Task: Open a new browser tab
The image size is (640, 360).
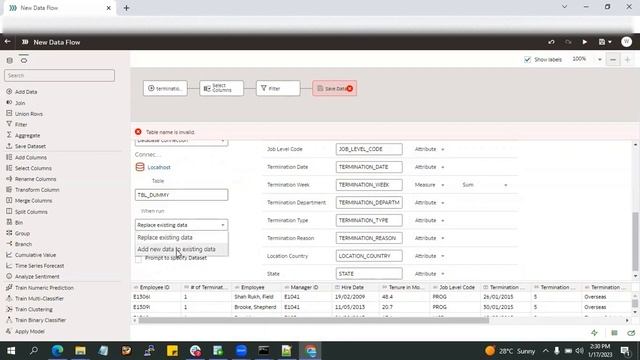Action: pyautogui.click(x=127, y=8)
